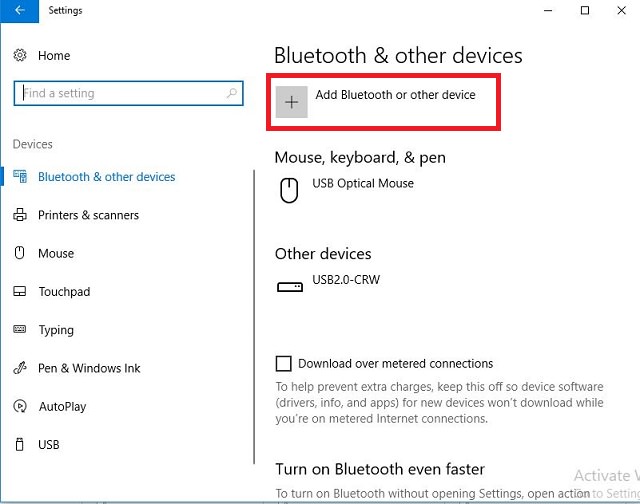Click the Home gear icon
The image size is (640, 504).
pyautogui.click(x=19, y=56)
